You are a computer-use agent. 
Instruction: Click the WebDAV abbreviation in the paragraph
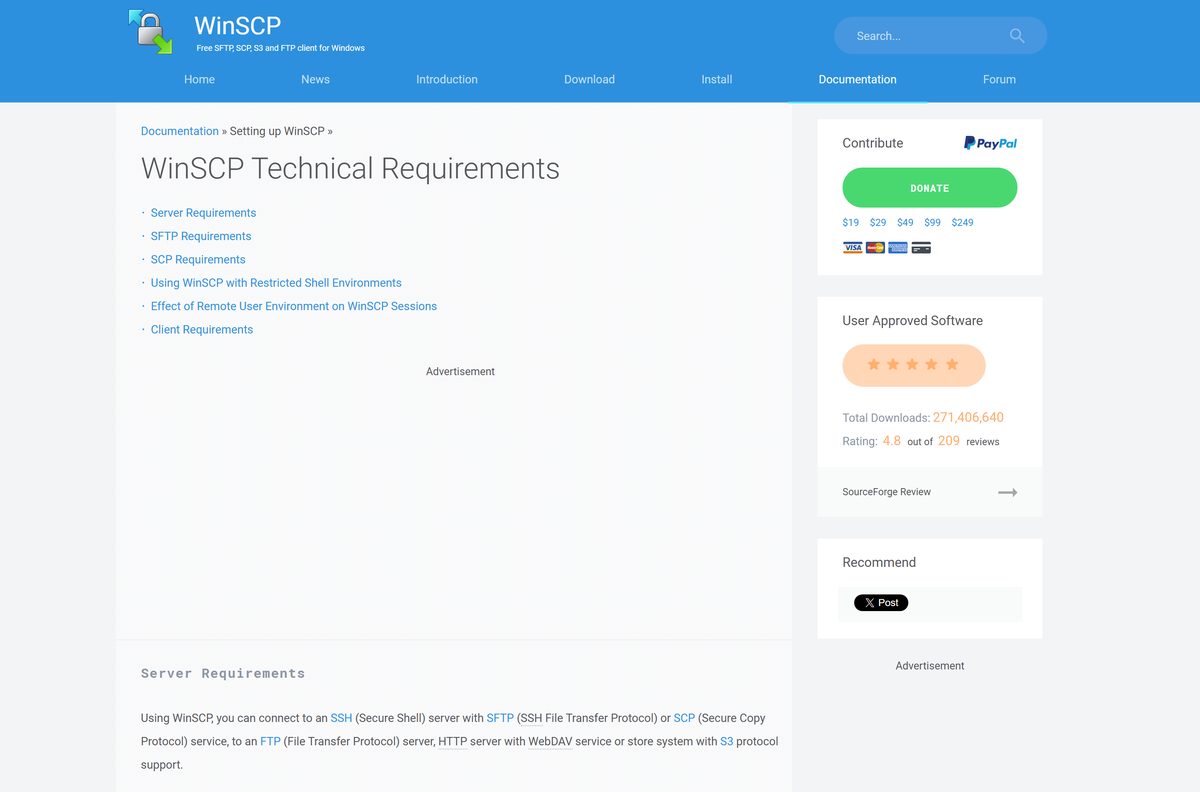tap(552, 741)
